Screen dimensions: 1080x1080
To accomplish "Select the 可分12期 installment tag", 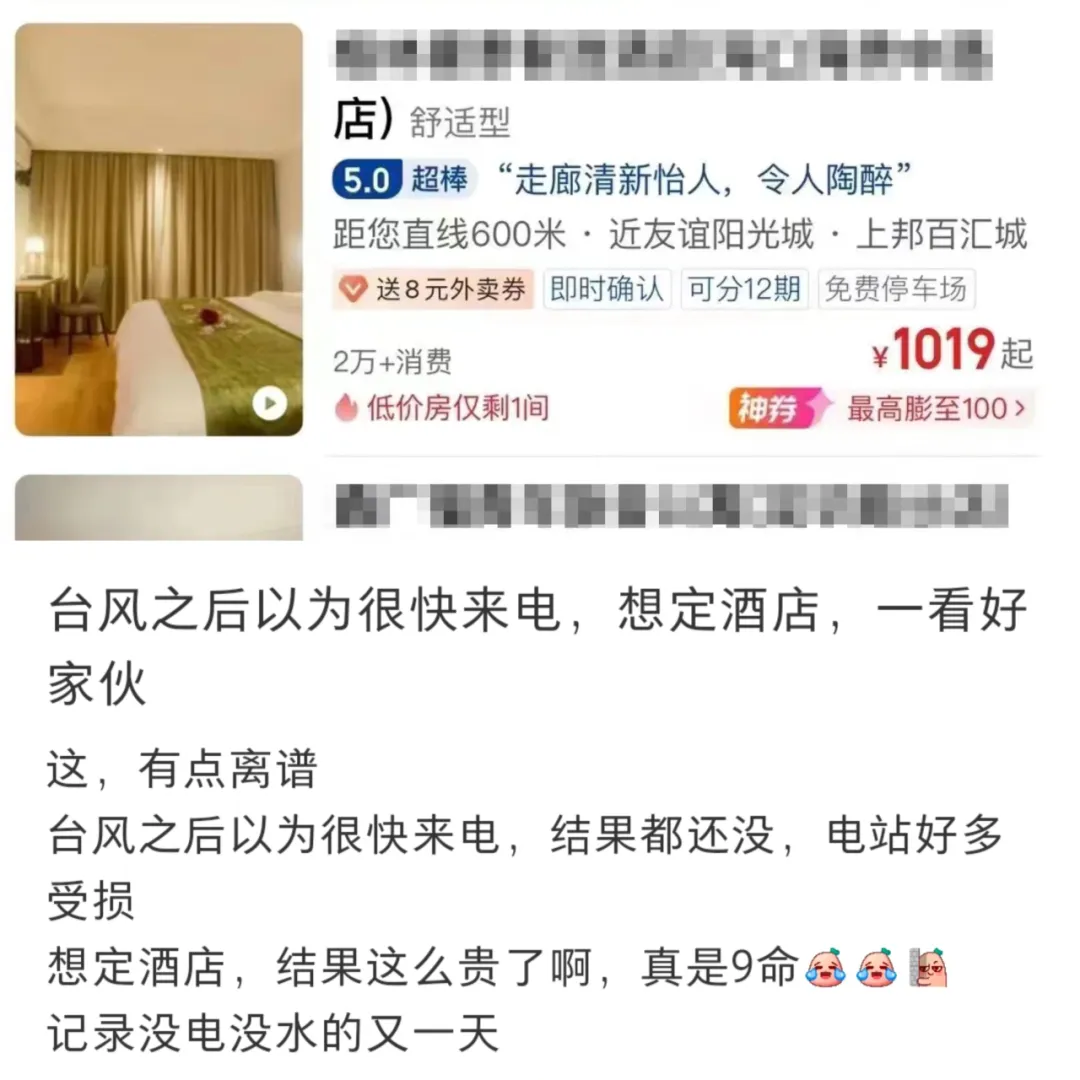I will pyautogui.click(x=745, y=289).
